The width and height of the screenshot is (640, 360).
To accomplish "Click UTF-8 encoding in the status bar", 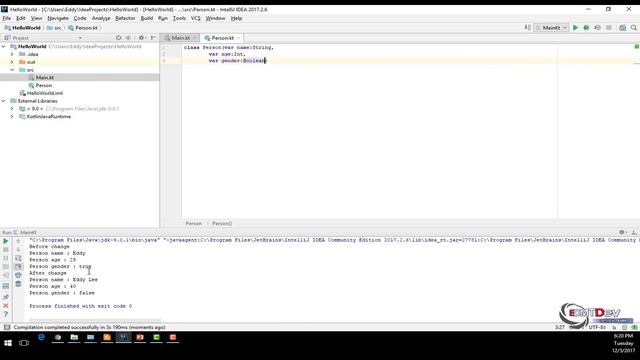I will [x=598, y=327].
